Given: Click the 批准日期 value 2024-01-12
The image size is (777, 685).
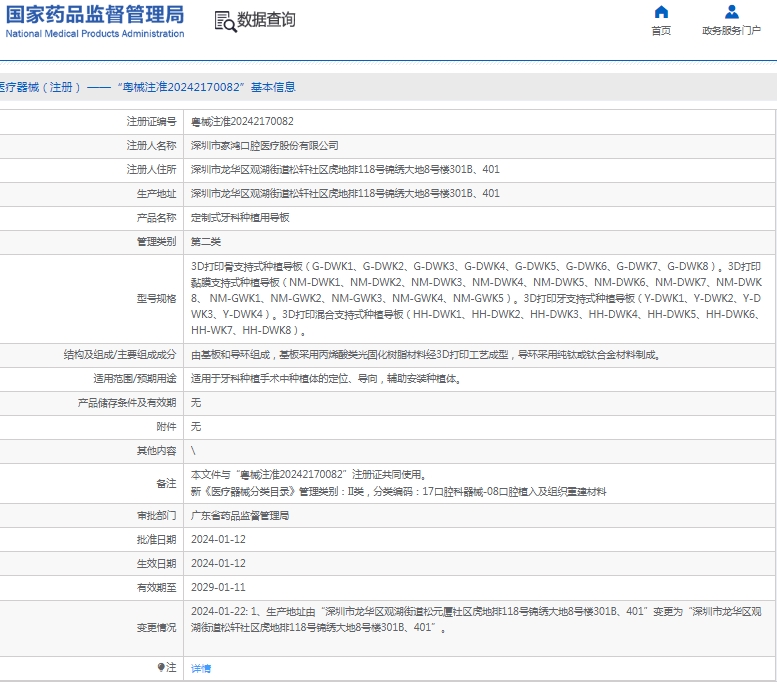Looking at the screenshot, I should tap(219, 539).
